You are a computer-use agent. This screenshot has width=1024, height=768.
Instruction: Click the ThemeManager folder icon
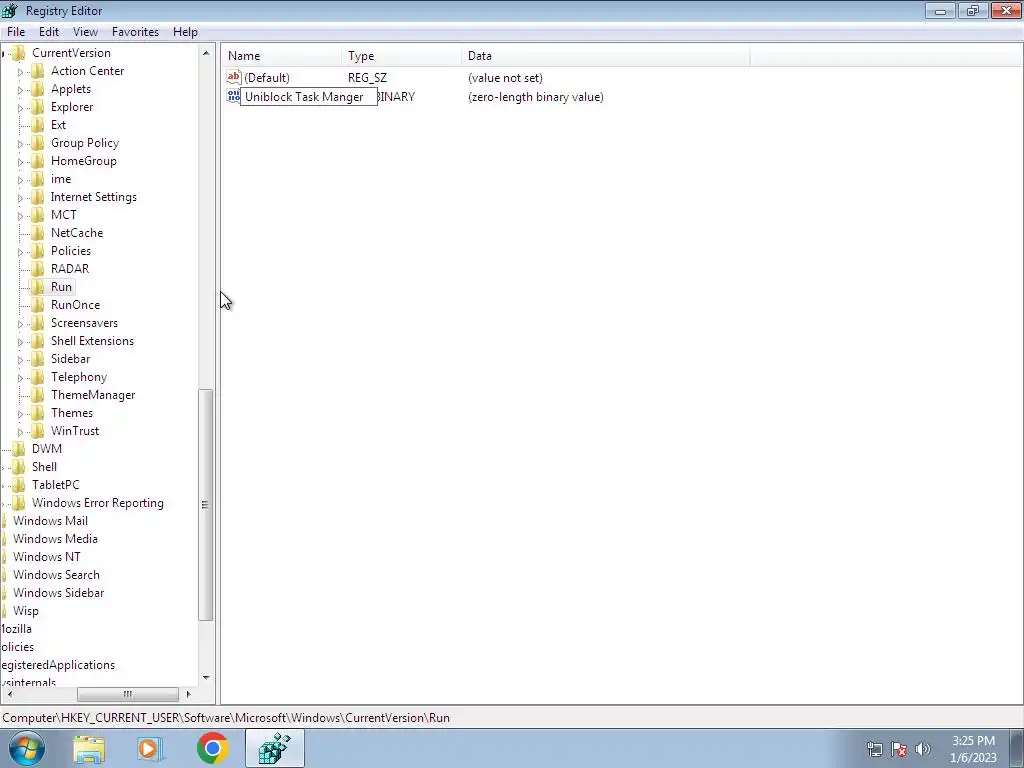[x=38, y=394]
